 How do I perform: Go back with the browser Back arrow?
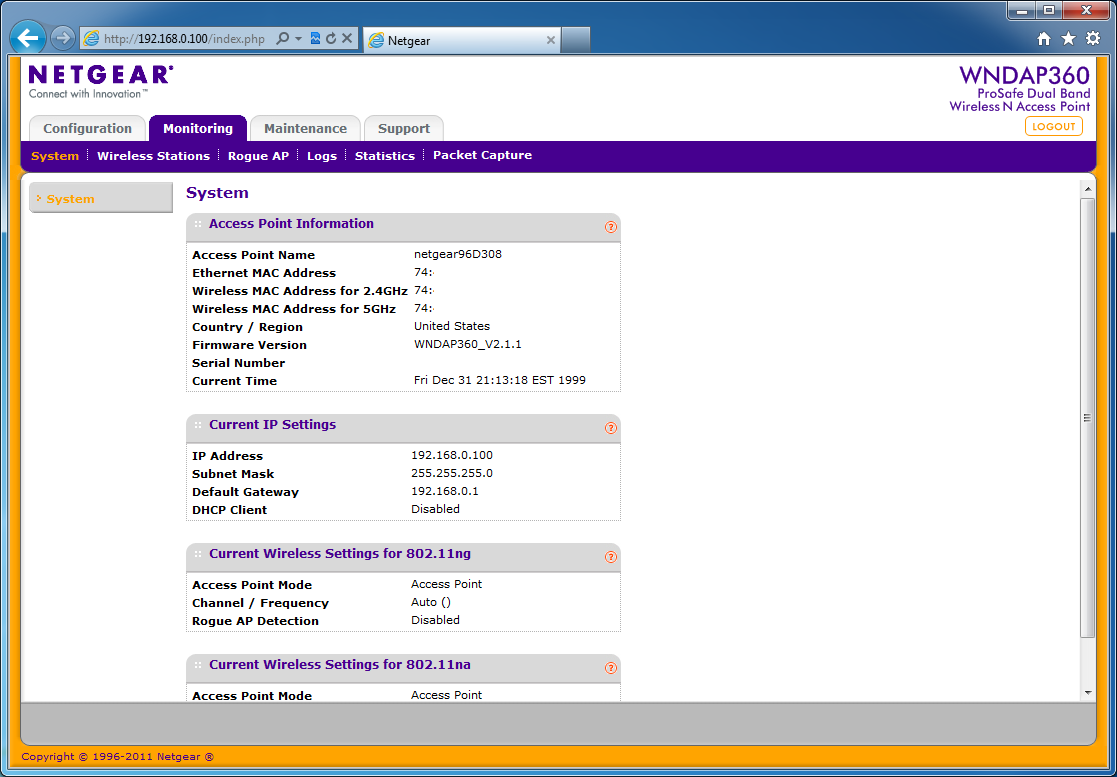point(28,38)
